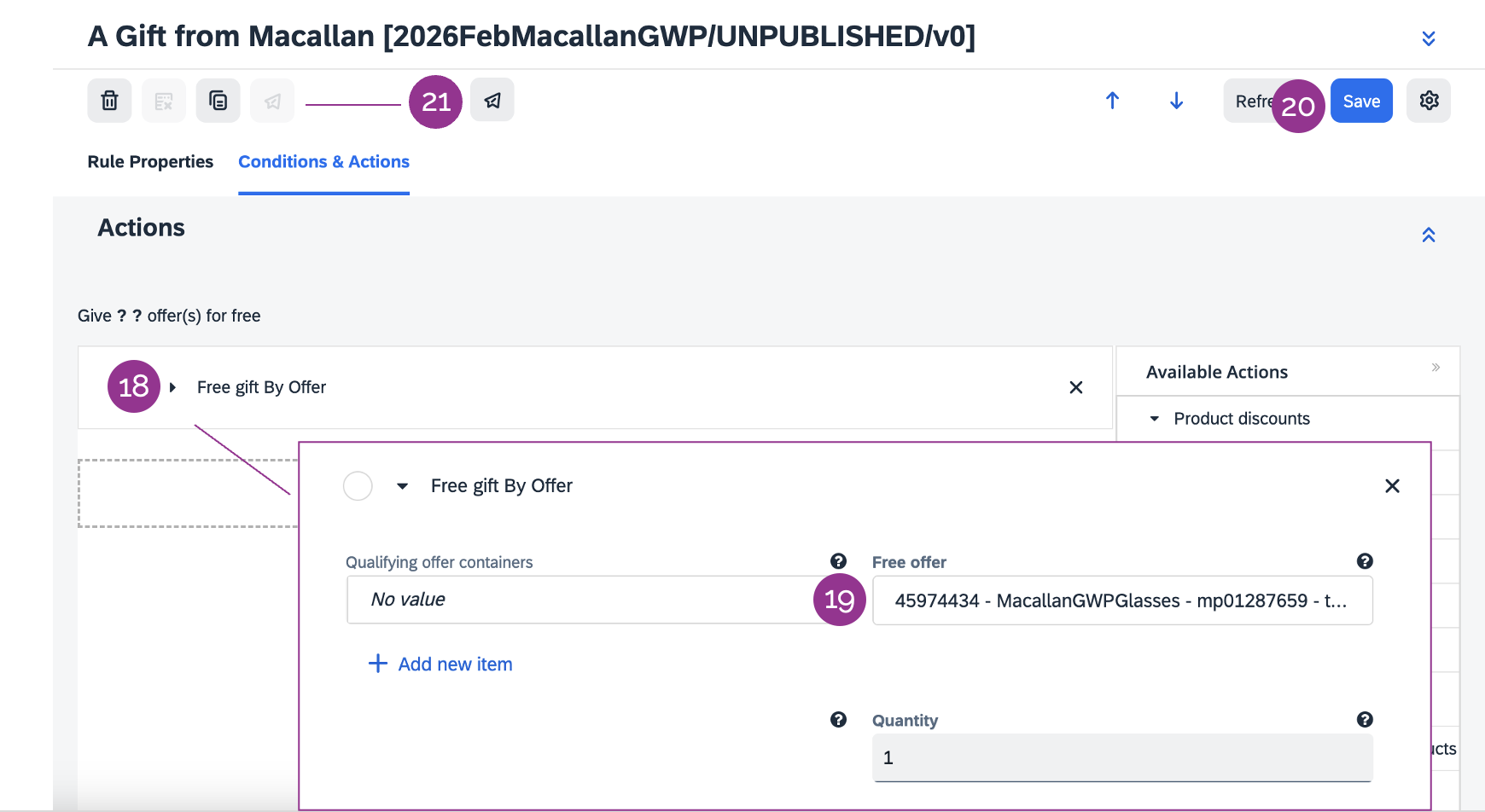Click the copy rule icon
Image resolution: width=1485 pixels, height=812 pixels.
click(x=218, y=101)
